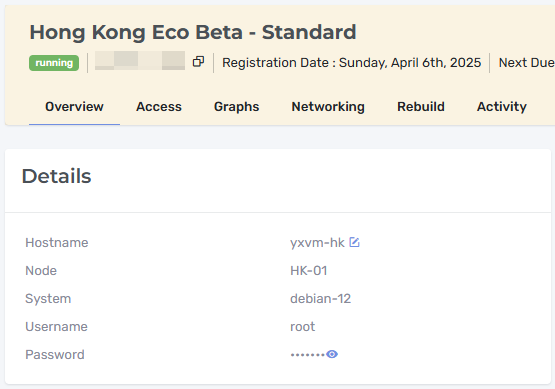The width and height of the screenshot is (555, 389).
Task: Click the Details section heading
Action: (57, 176)
